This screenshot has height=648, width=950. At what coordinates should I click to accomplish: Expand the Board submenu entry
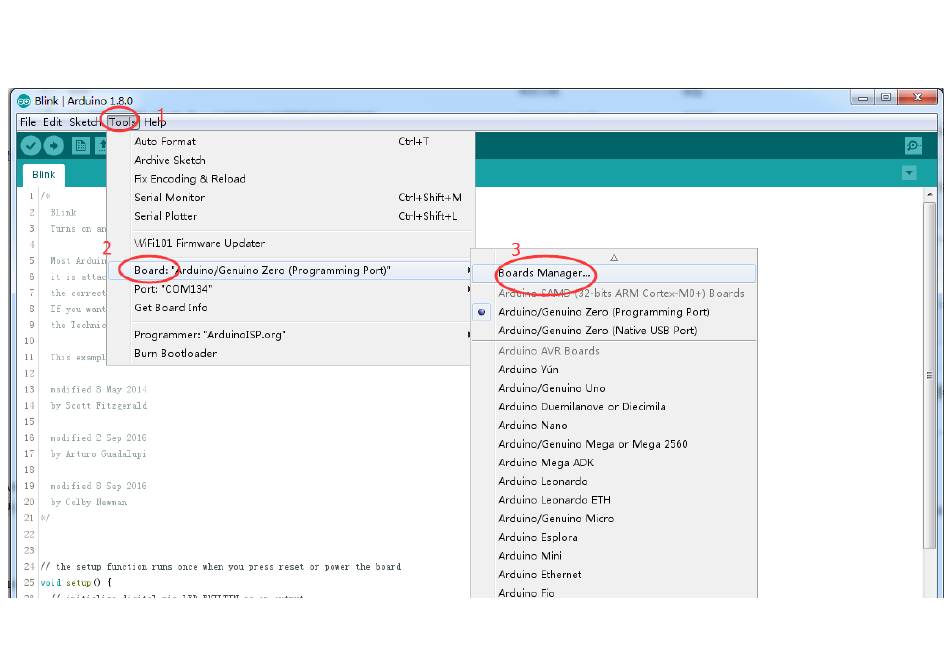tap(291, 270)
